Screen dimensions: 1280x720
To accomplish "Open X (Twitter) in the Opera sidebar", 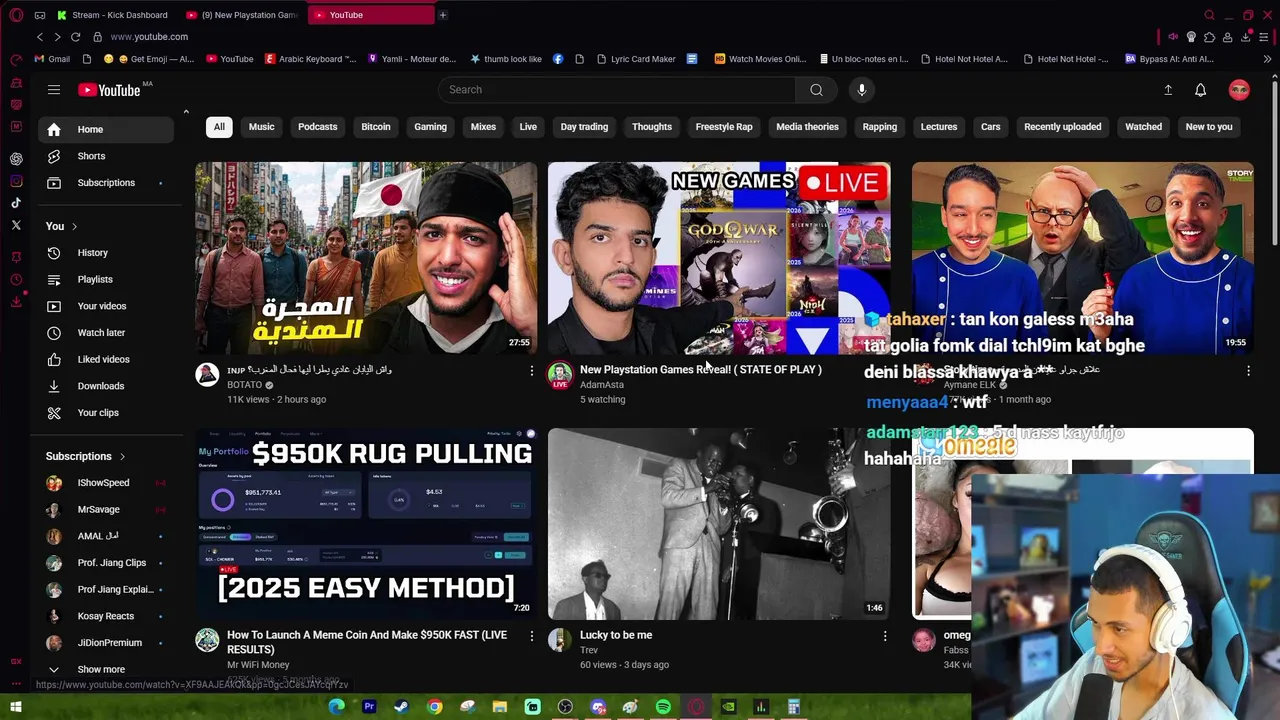I will (x=16, y=226).
